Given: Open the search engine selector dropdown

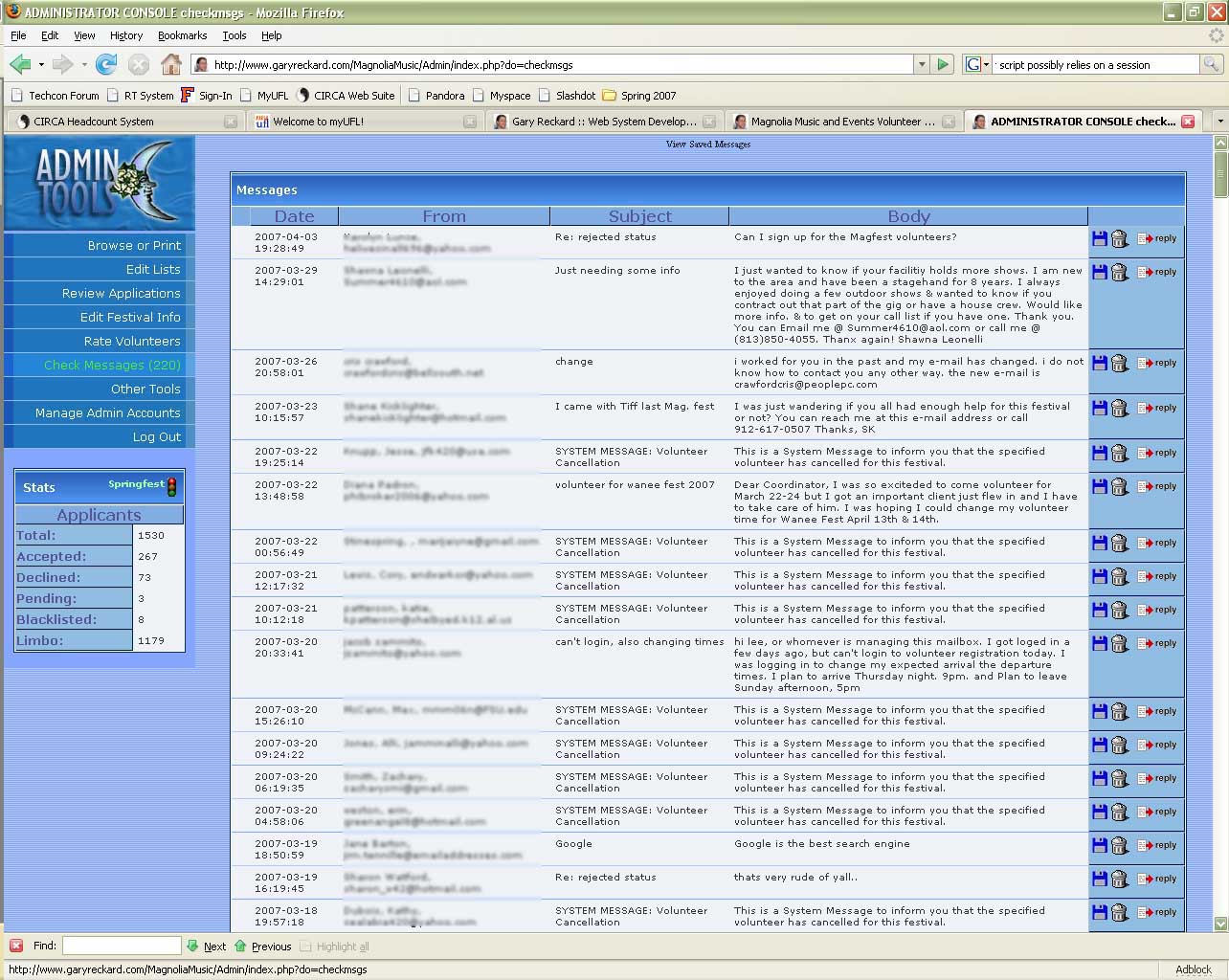Looking at the screenshot, I should (976, 64).
